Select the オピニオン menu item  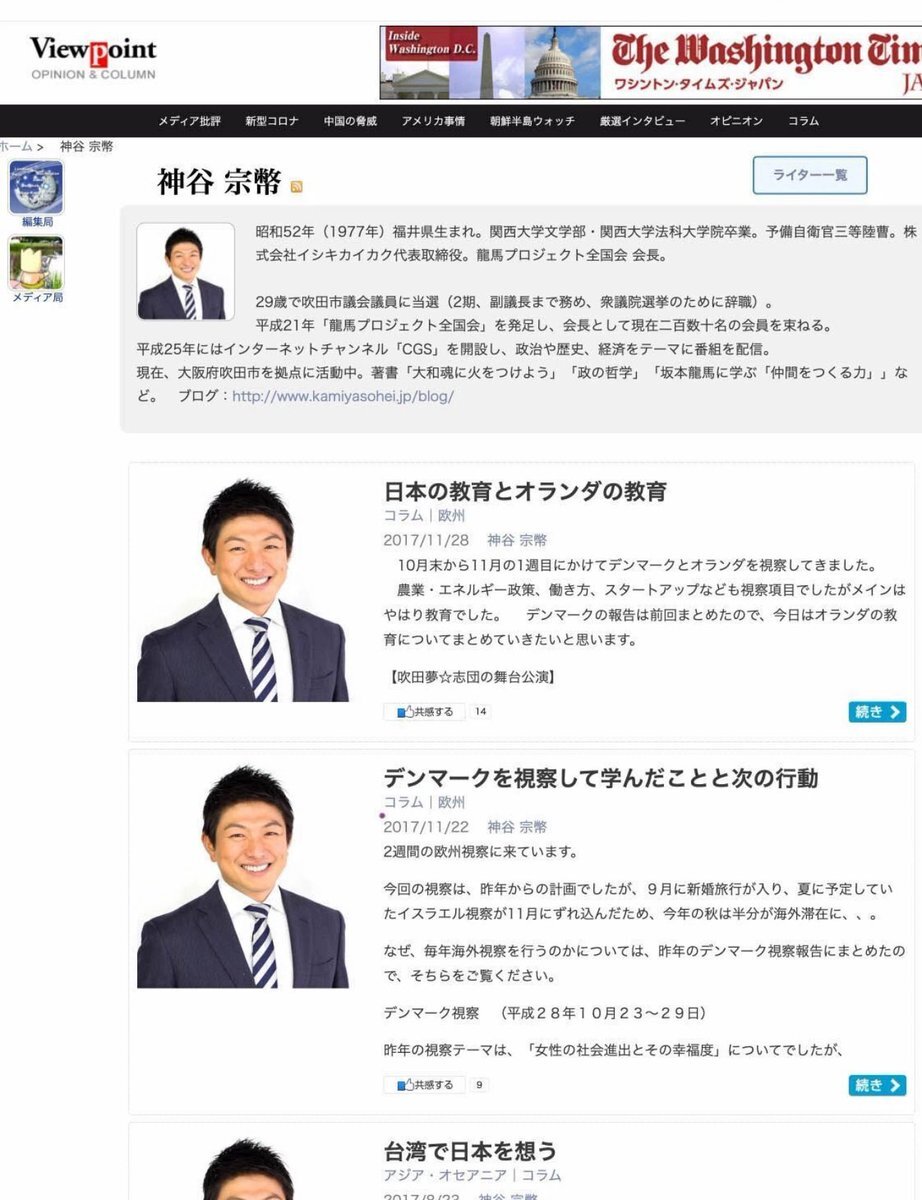click(737, 121)
